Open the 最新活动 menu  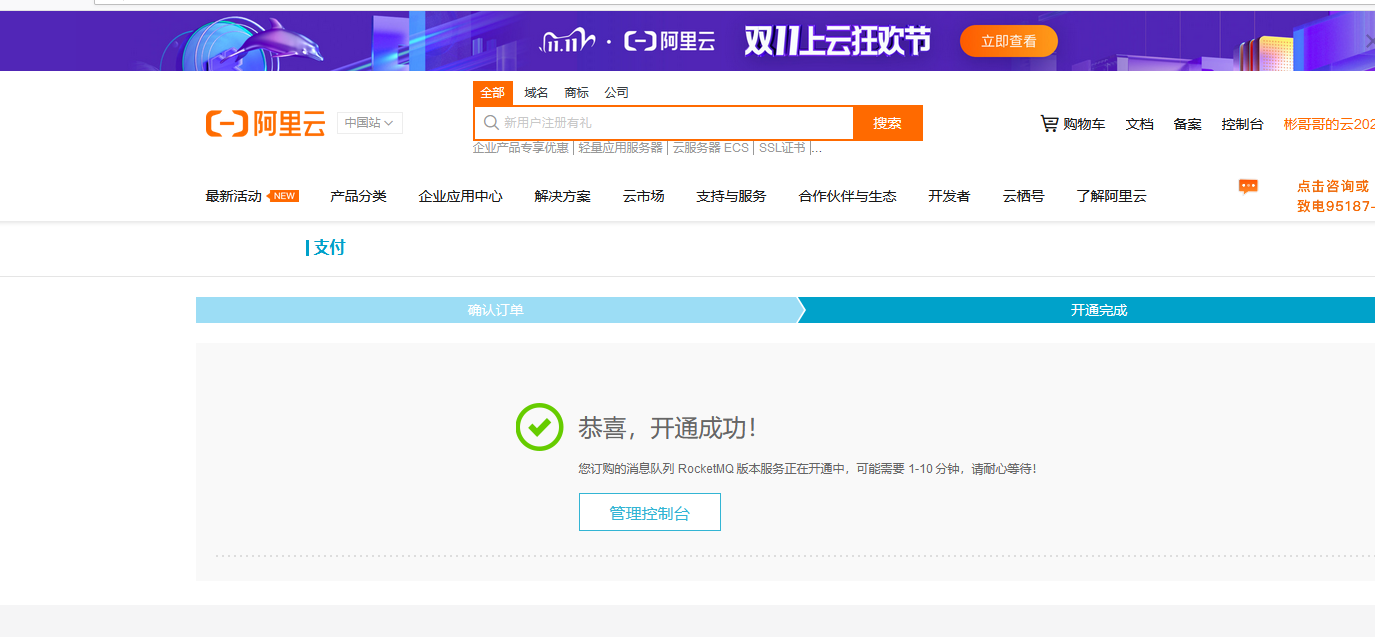pyautogui.click(x=233, y=196)
